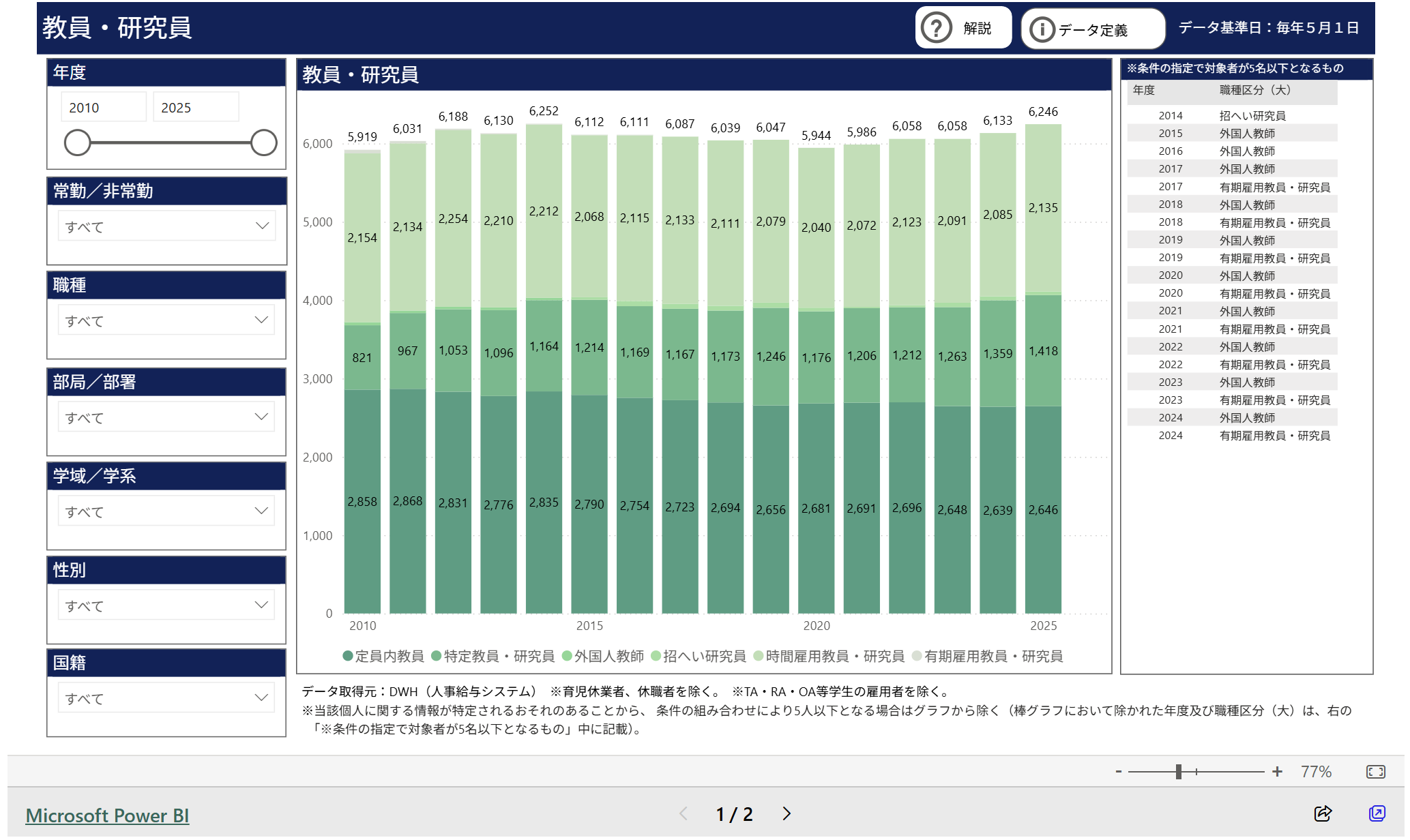This screenshot has width=1410, height=840.
Task: Expand the 常勤／非常勤 dropdown
Action: (x=166, y=226)
